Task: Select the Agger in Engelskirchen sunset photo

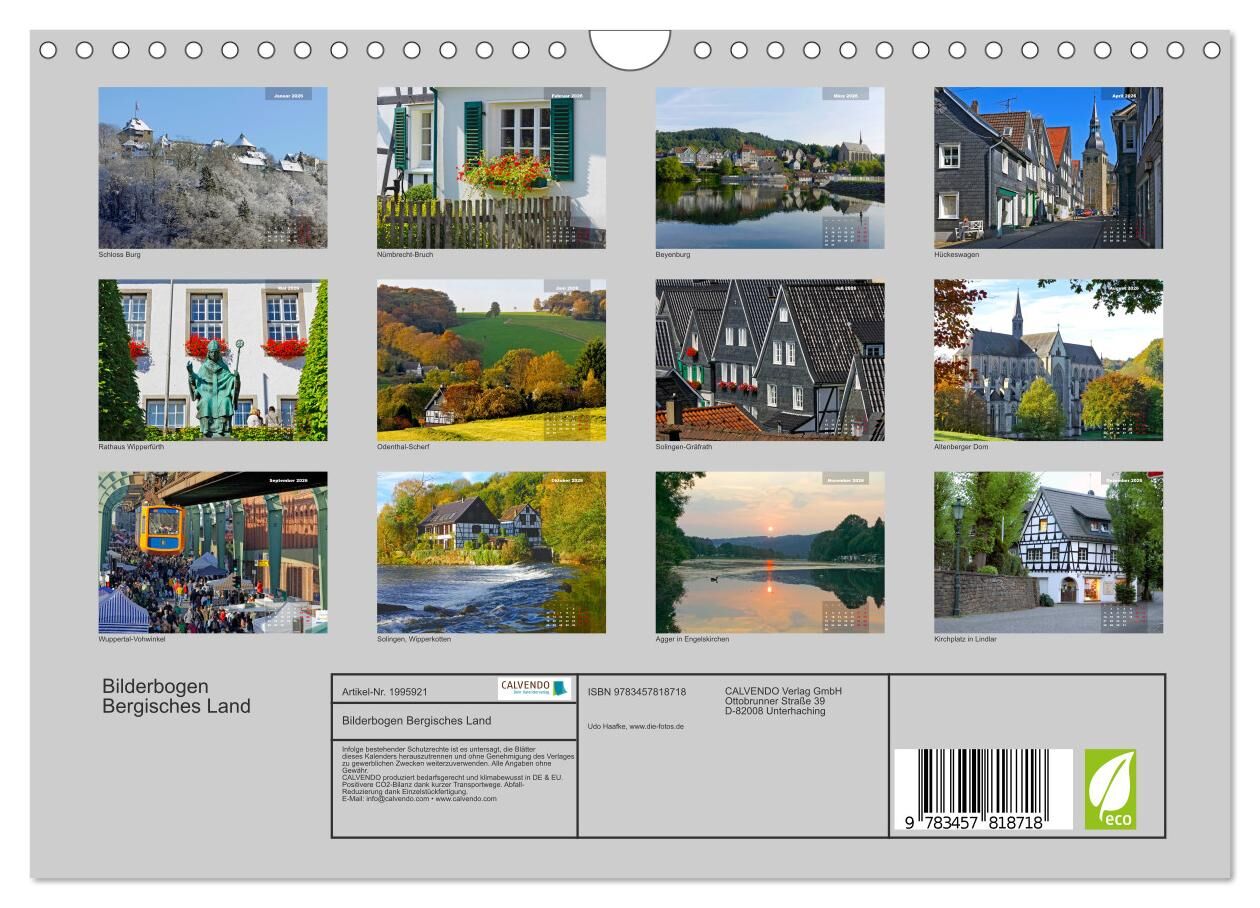Action: (769, 552)
